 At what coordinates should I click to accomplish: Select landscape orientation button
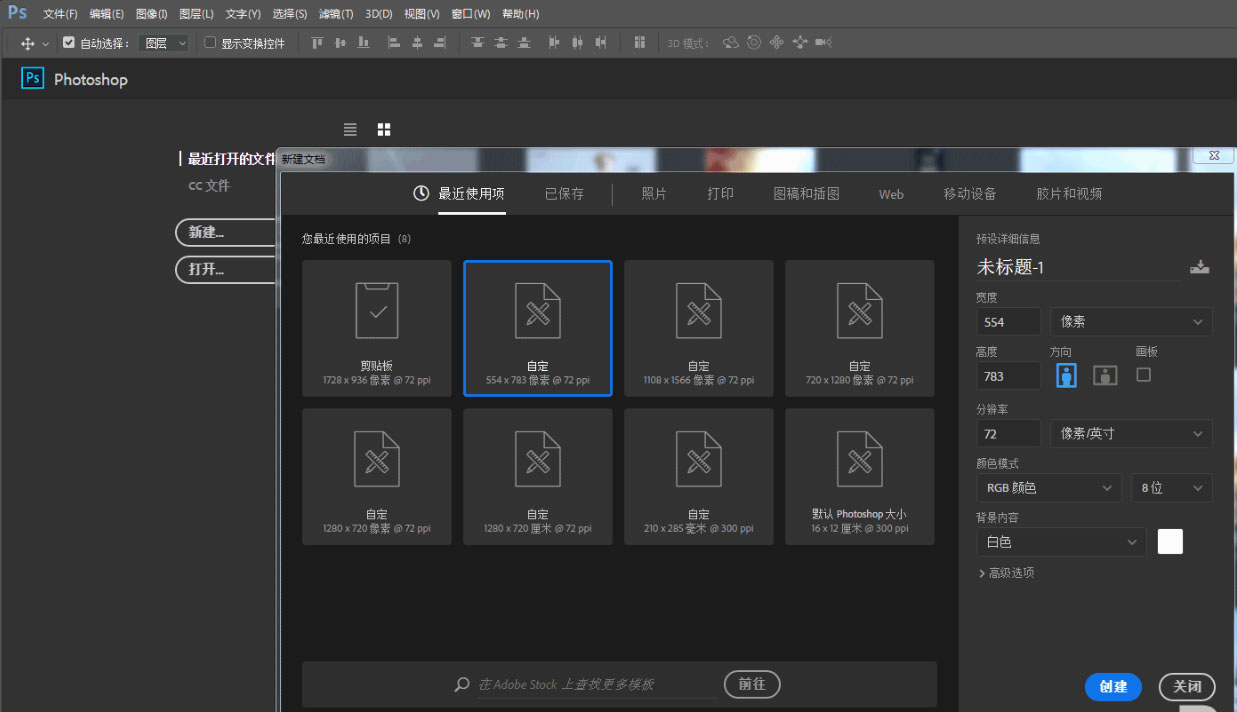tap(1105, 376)
